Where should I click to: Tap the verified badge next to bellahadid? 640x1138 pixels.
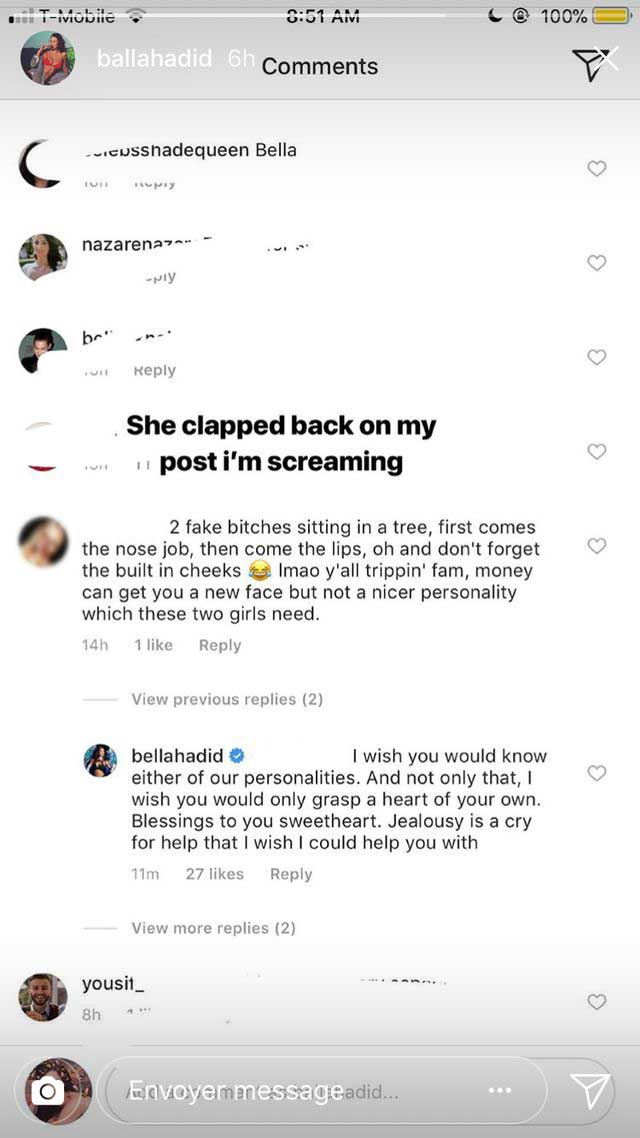(x=238, y=756)
